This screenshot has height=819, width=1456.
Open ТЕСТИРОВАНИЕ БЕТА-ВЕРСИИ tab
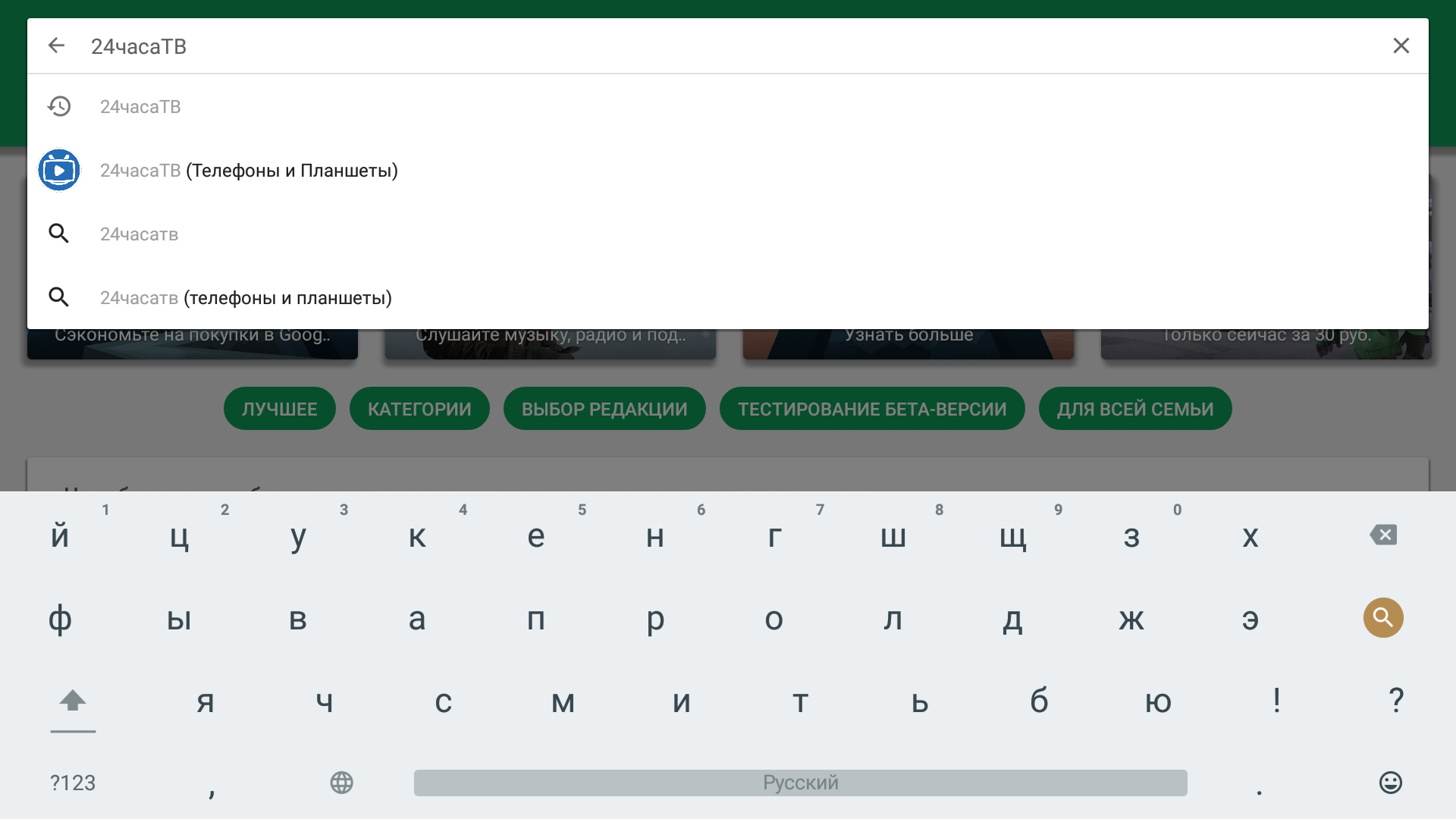872,409
